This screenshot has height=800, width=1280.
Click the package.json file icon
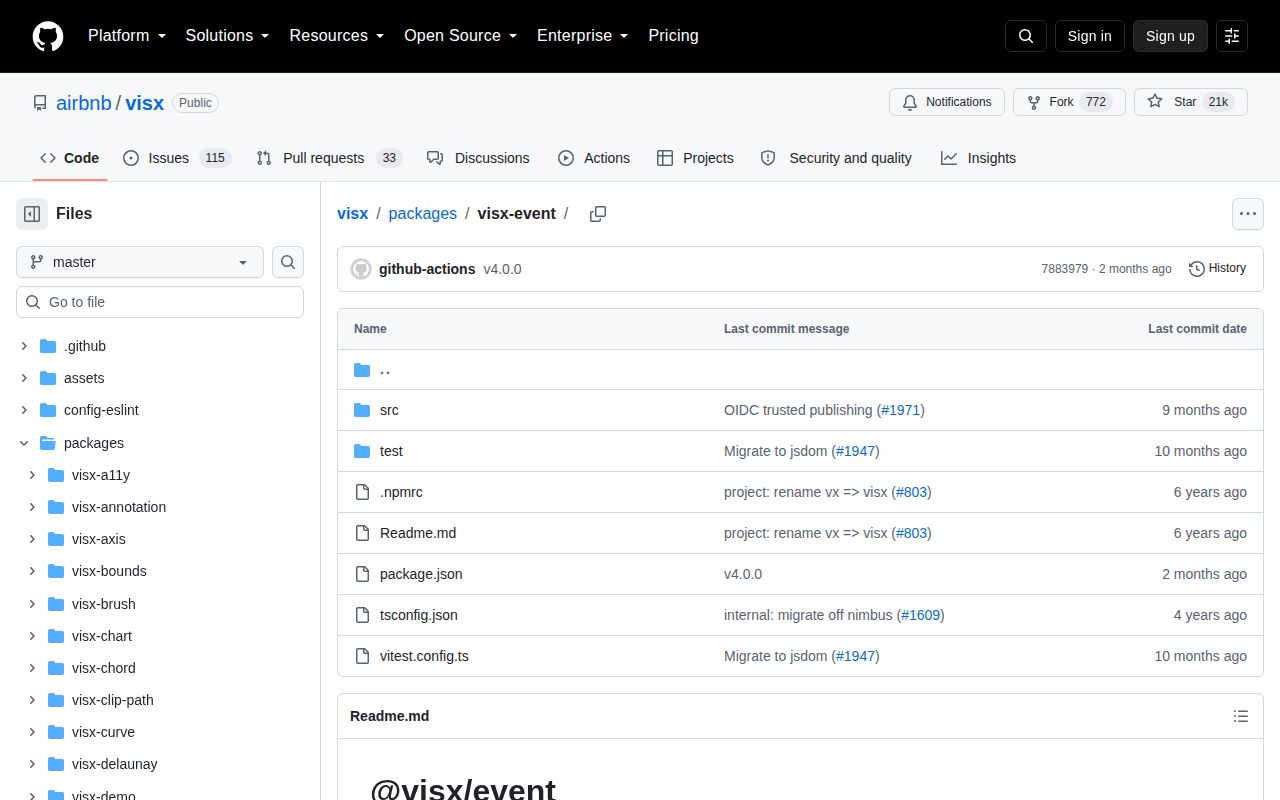click(x=362, y=574)
